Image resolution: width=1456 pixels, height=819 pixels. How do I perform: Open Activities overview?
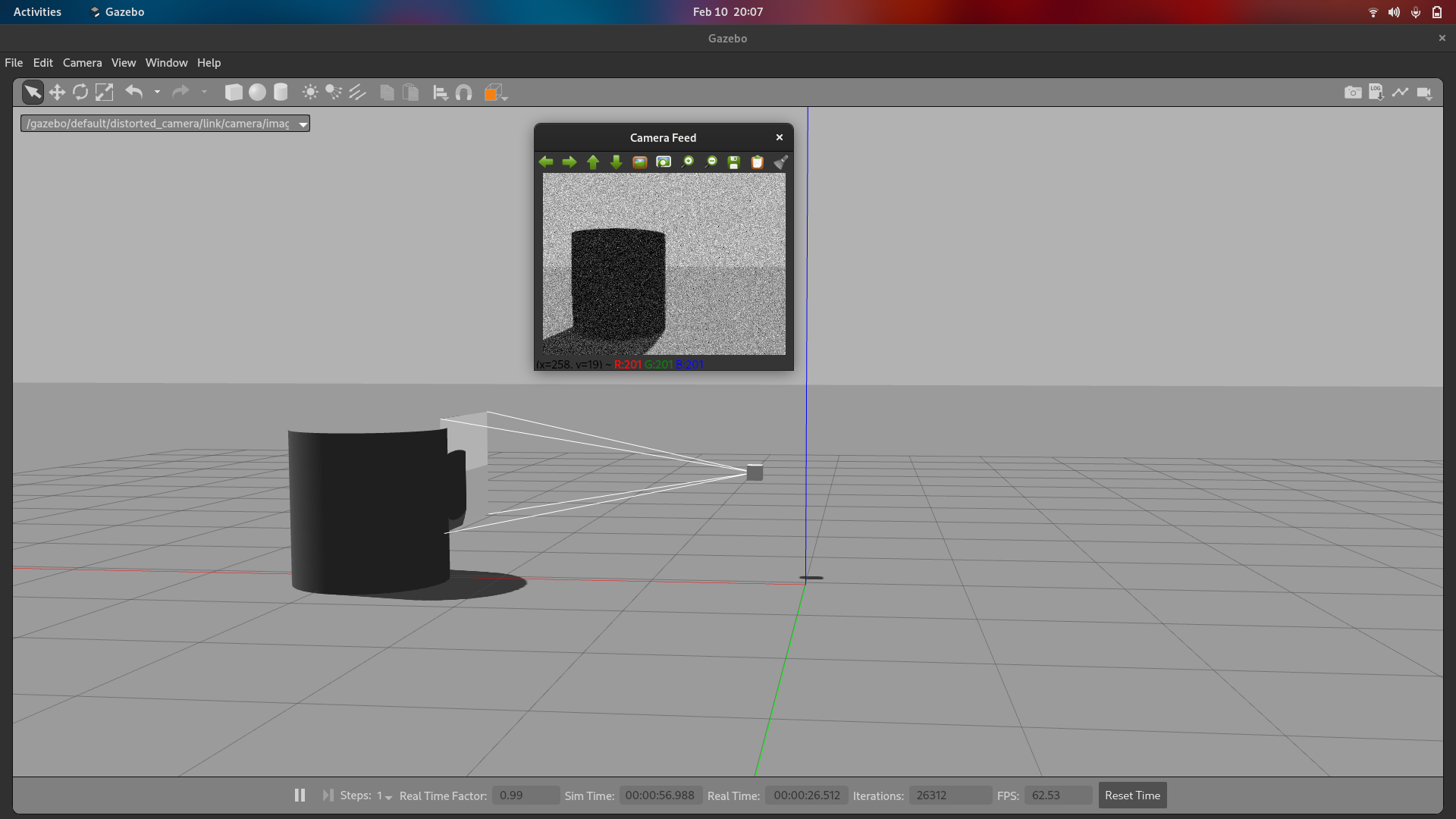[x=37, y=12]
